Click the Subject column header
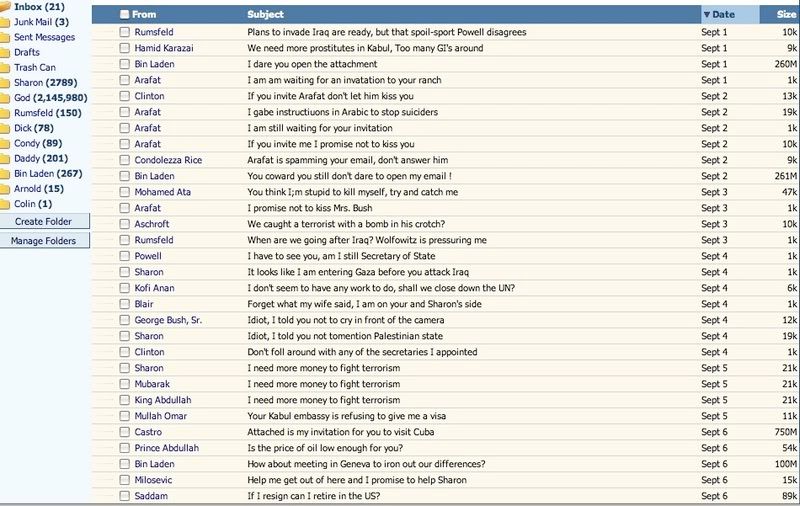The image size is (800, 506). point(265,15)
